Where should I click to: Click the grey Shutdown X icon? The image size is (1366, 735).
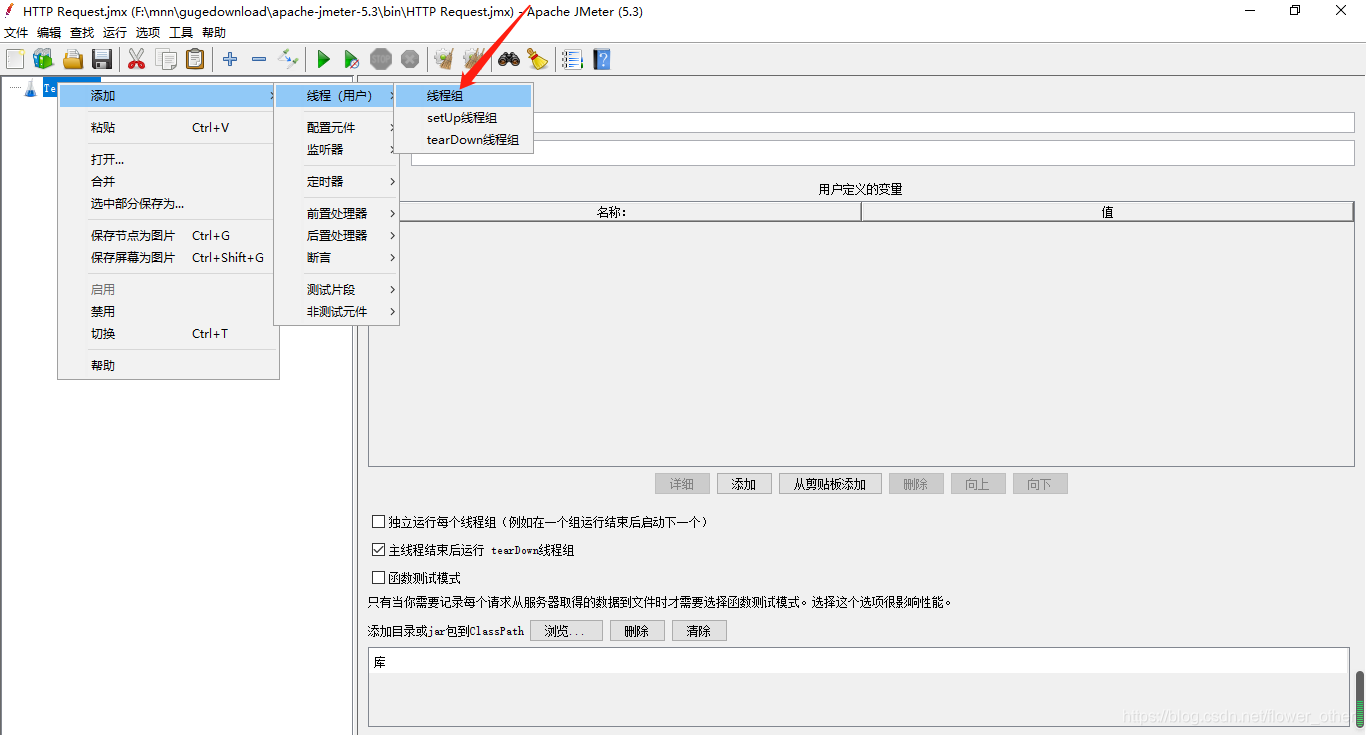(410, 59)
